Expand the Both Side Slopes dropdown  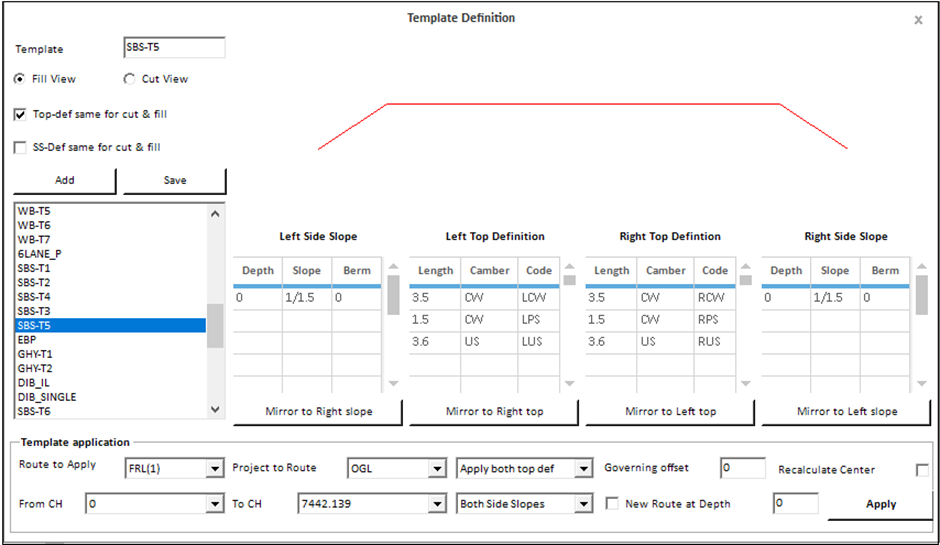584,504
